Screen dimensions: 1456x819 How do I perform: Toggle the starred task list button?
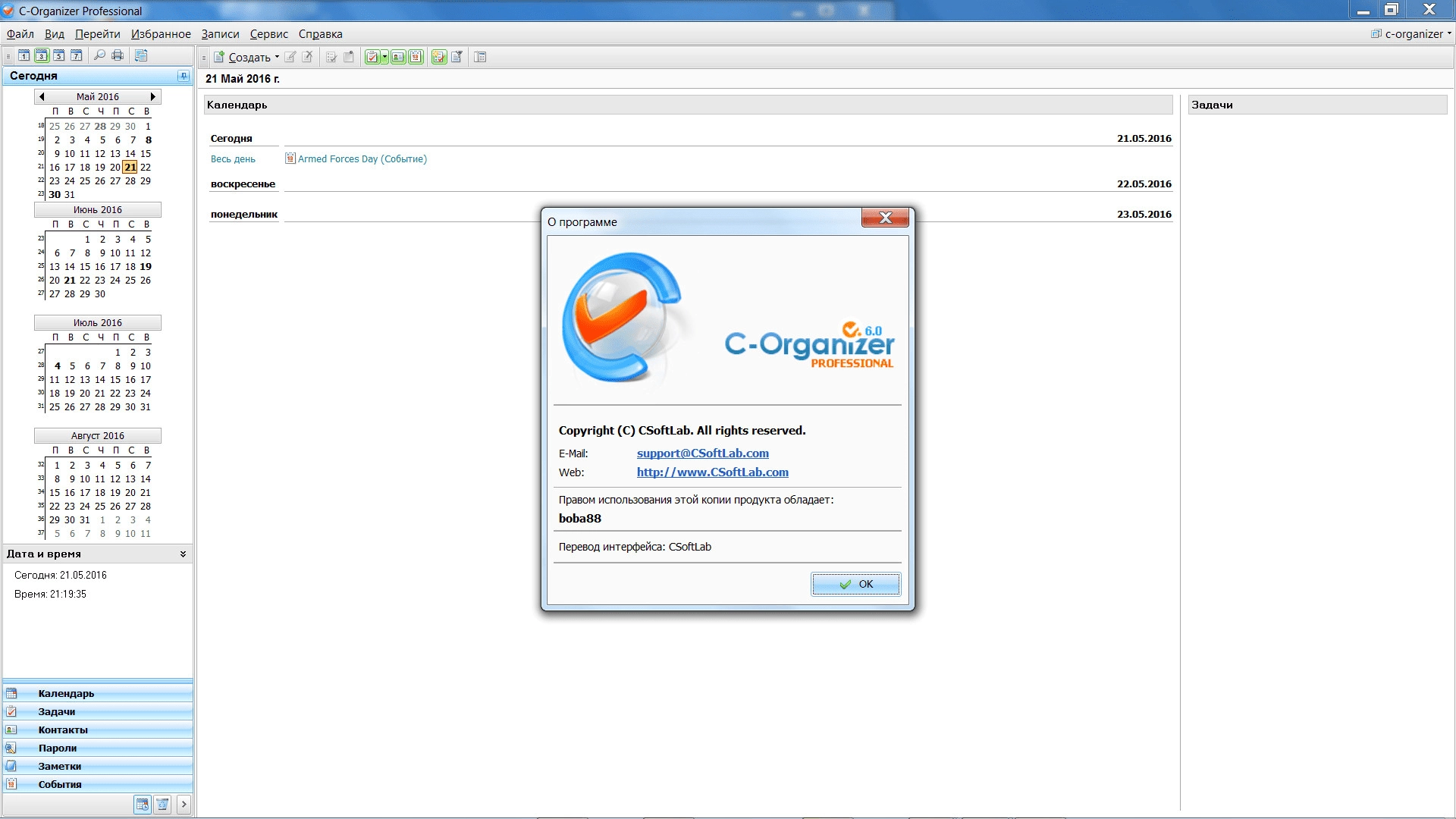pos(439,57)
